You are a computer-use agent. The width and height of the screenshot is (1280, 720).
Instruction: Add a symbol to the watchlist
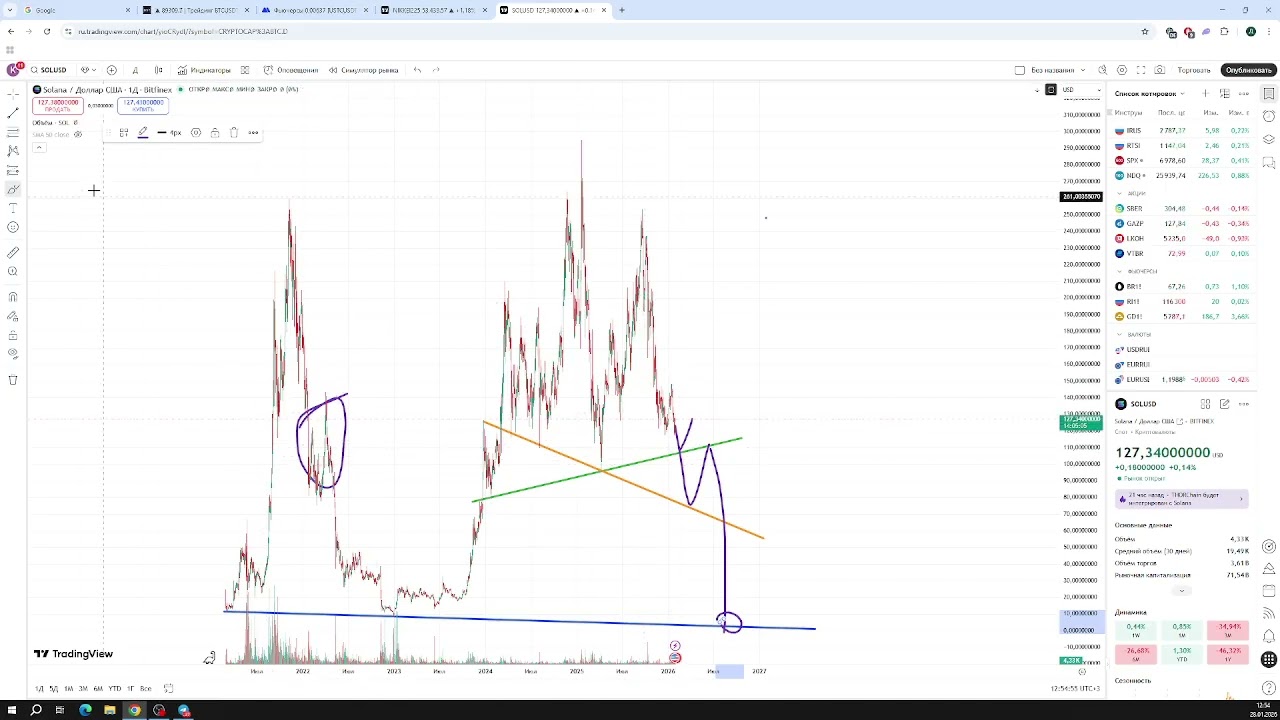click(1206, 94)
